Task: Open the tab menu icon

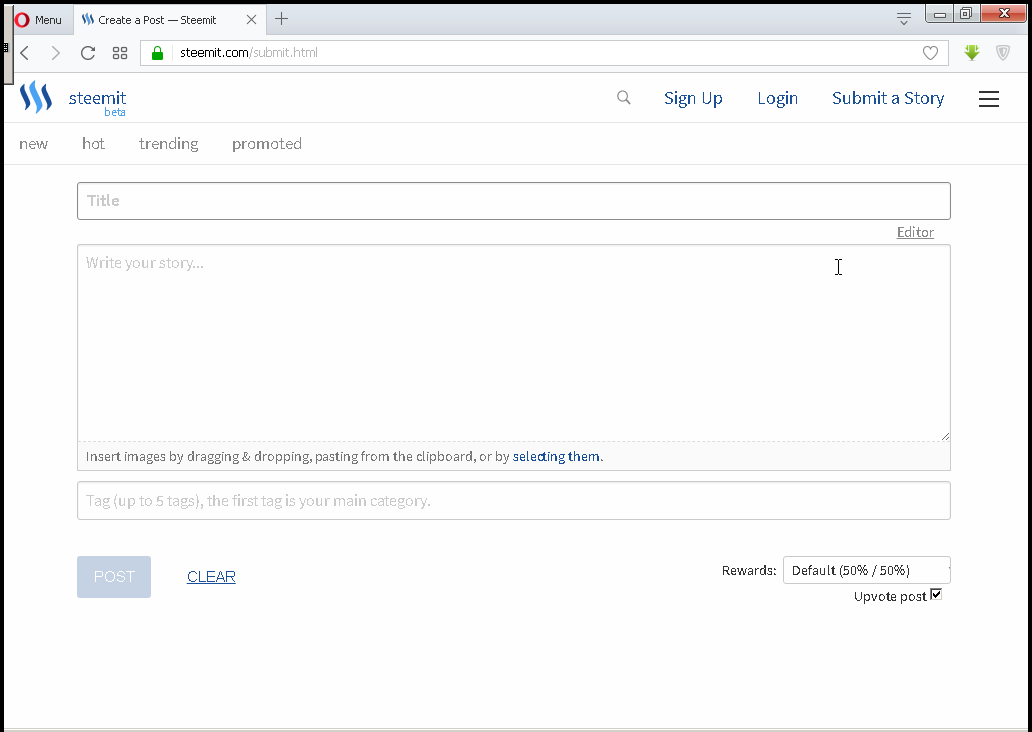Action: click(x=904, y=19)
